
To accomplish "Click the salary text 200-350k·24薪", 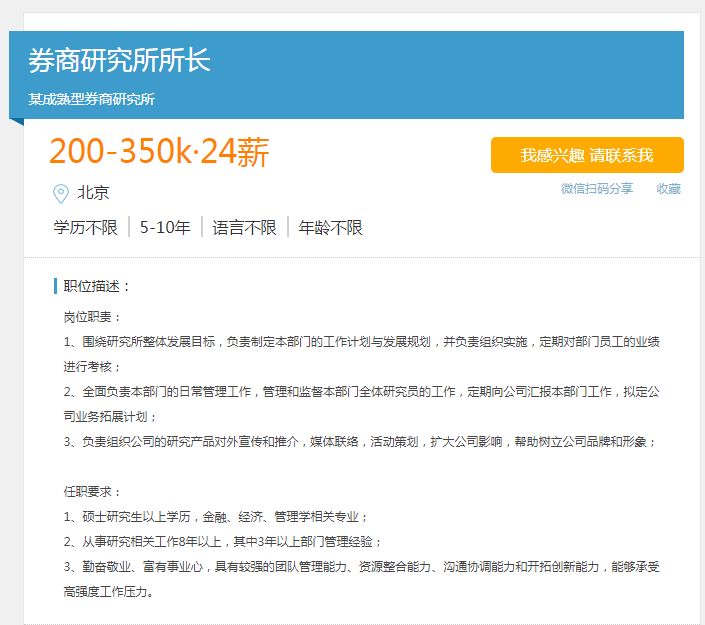I will 159,151.
